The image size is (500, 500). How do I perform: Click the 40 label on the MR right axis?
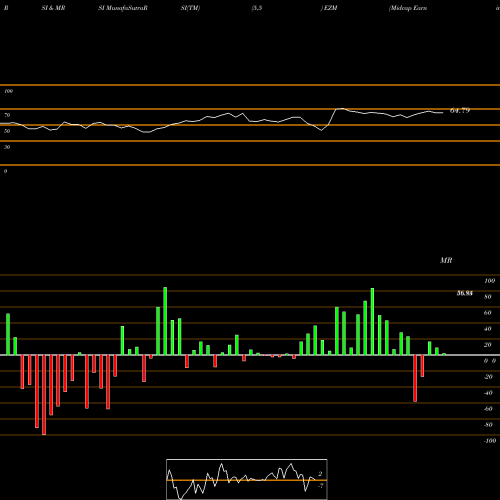click(488, 329)
